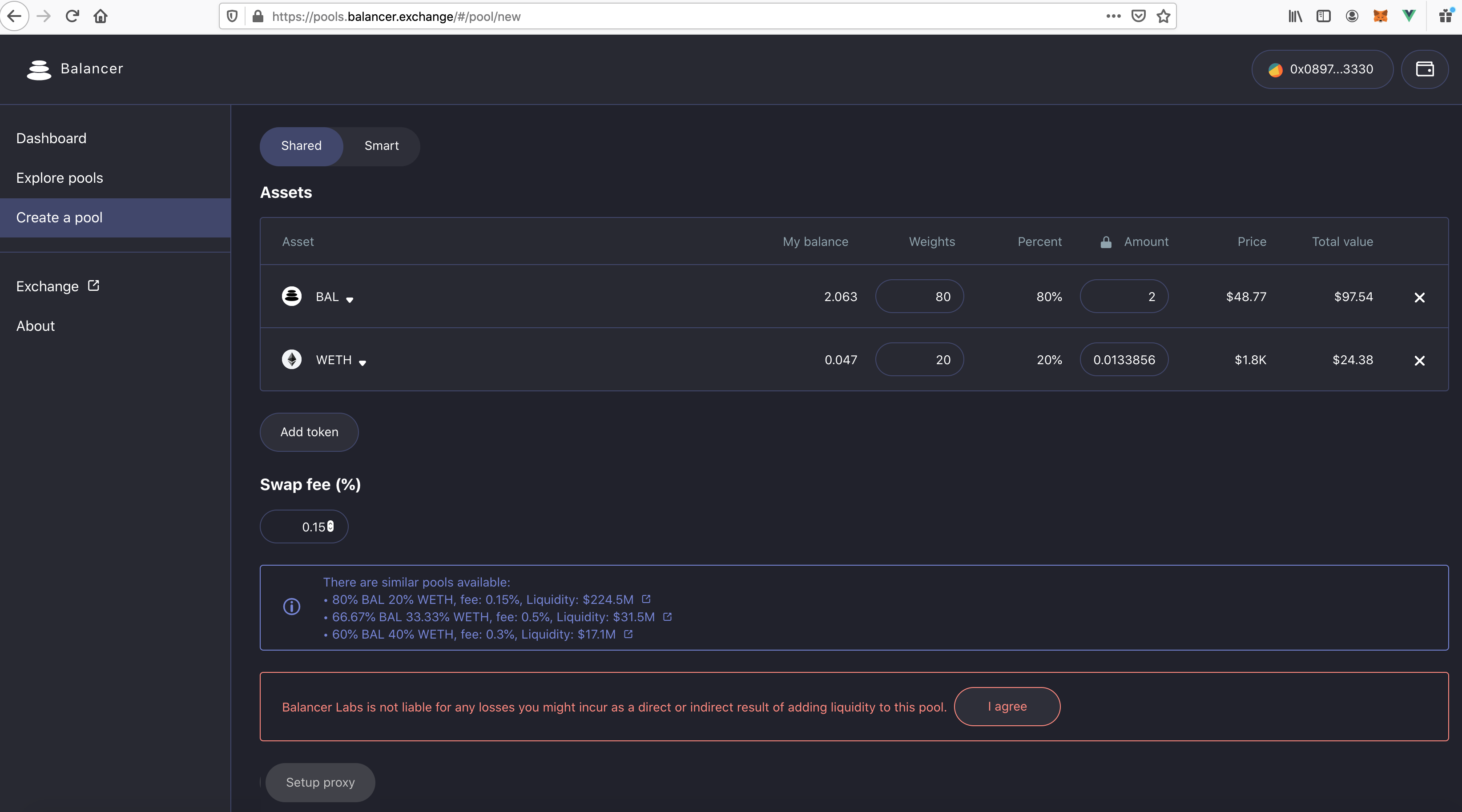Bookmark this page with star
The width and height of the screenshot is (1462, 812).
tap(1164, 16)
